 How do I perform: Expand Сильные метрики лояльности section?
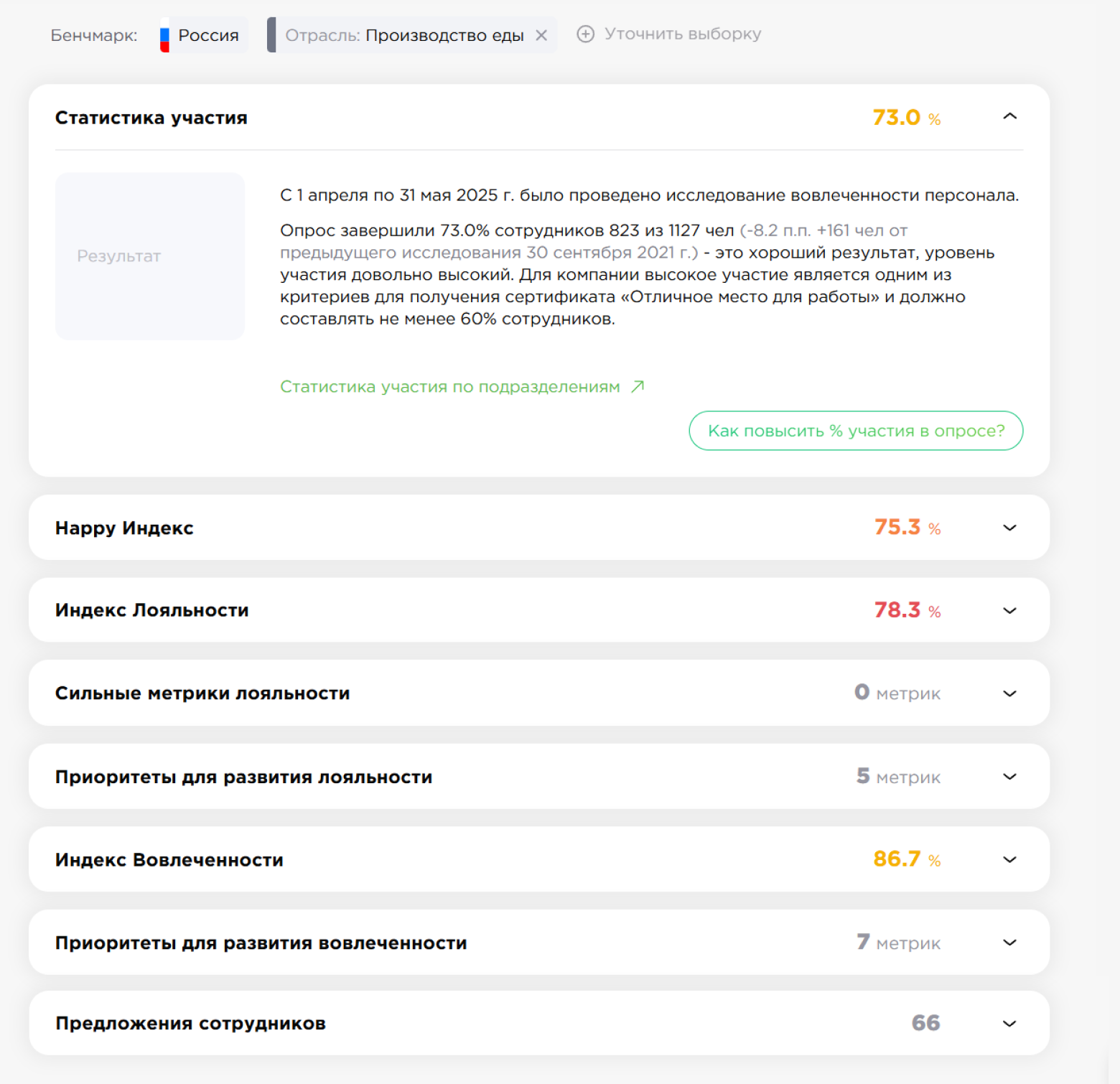click(x=1009, y=693)
